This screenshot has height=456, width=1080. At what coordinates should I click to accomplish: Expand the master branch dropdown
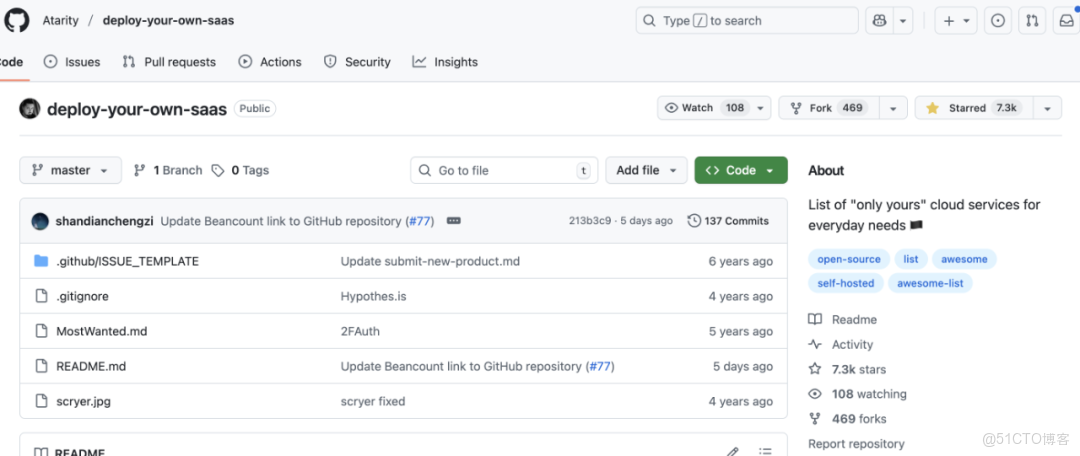(70, 170)
